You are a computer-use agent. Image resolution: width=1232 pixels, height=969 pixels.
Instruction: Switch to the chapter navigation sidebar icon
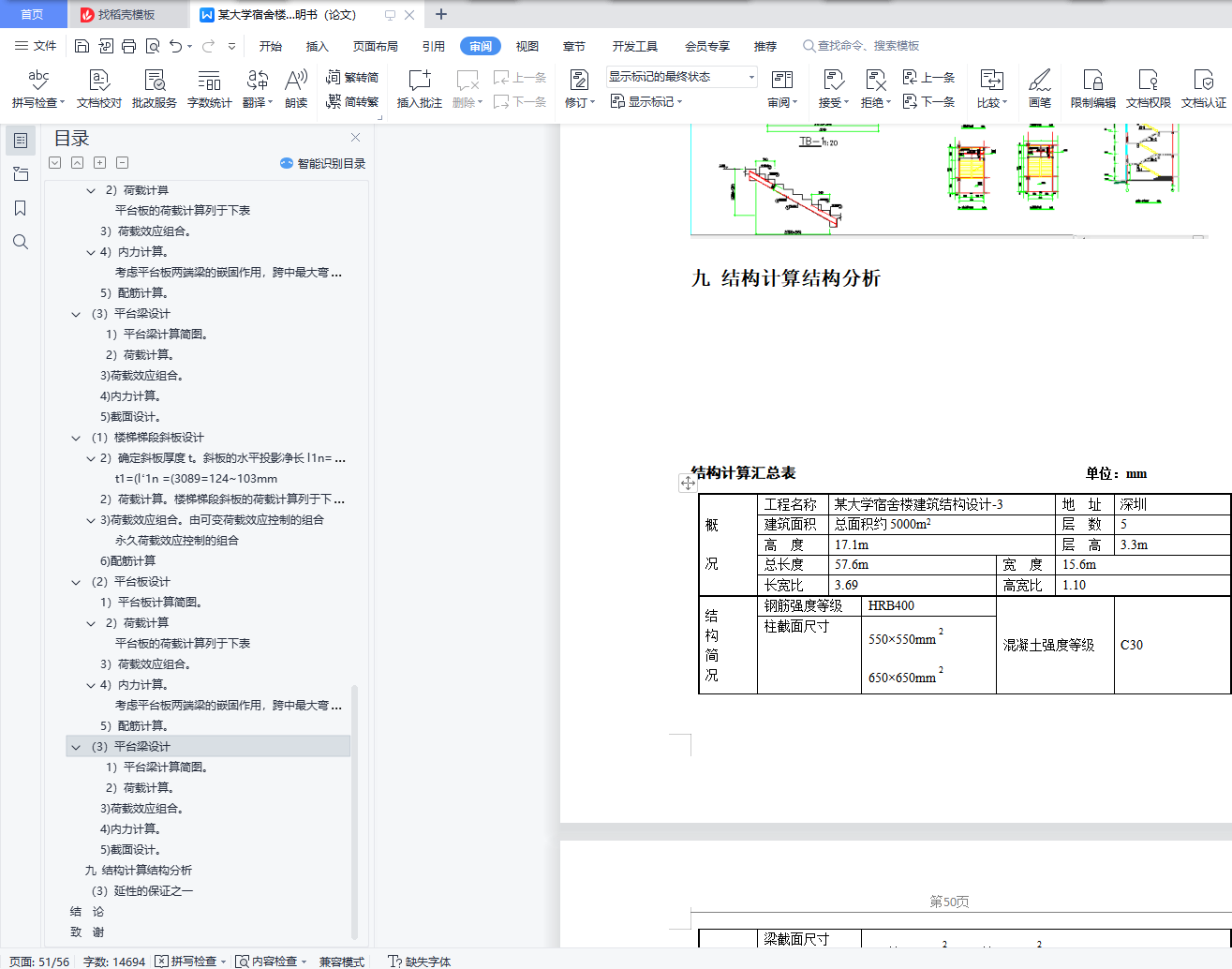[x=21, y=174]
